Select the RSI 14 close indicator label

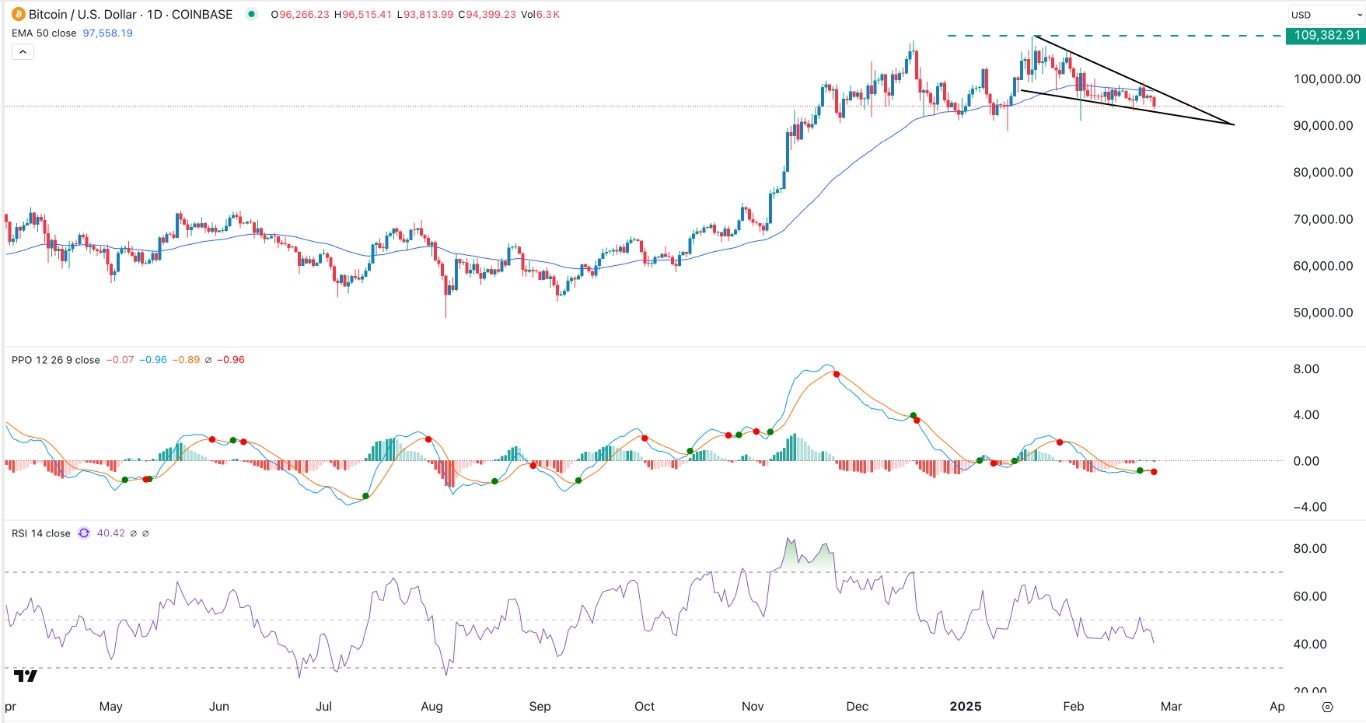point(40,534)
